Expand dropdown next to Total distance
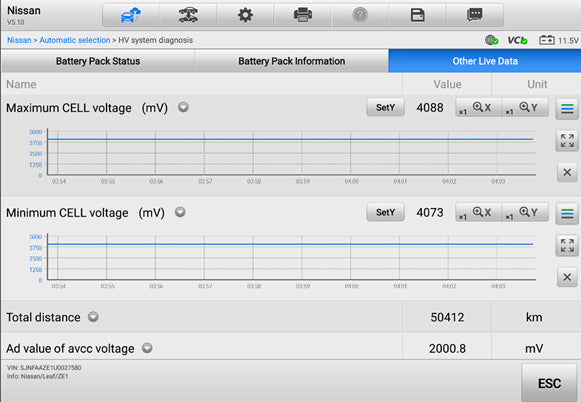This screenshot has width=581, height=402. (x=93, y=317)
